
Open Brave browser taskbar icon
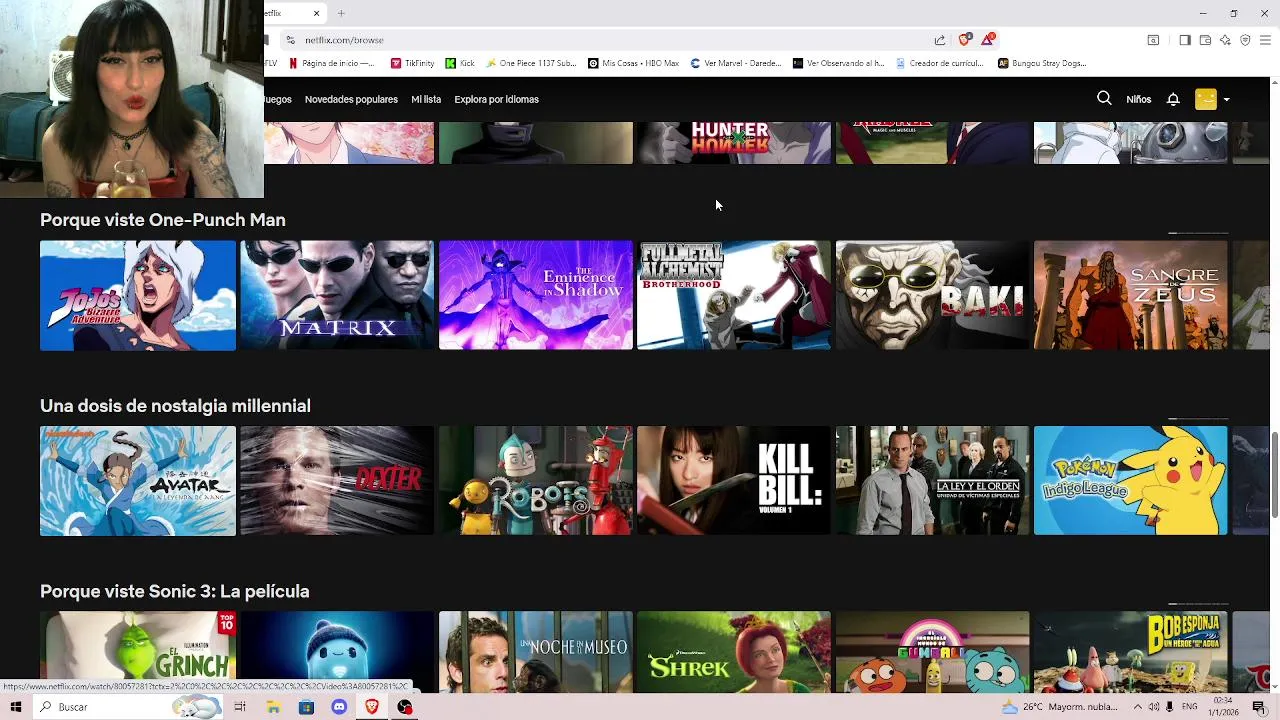coord(372,707)
